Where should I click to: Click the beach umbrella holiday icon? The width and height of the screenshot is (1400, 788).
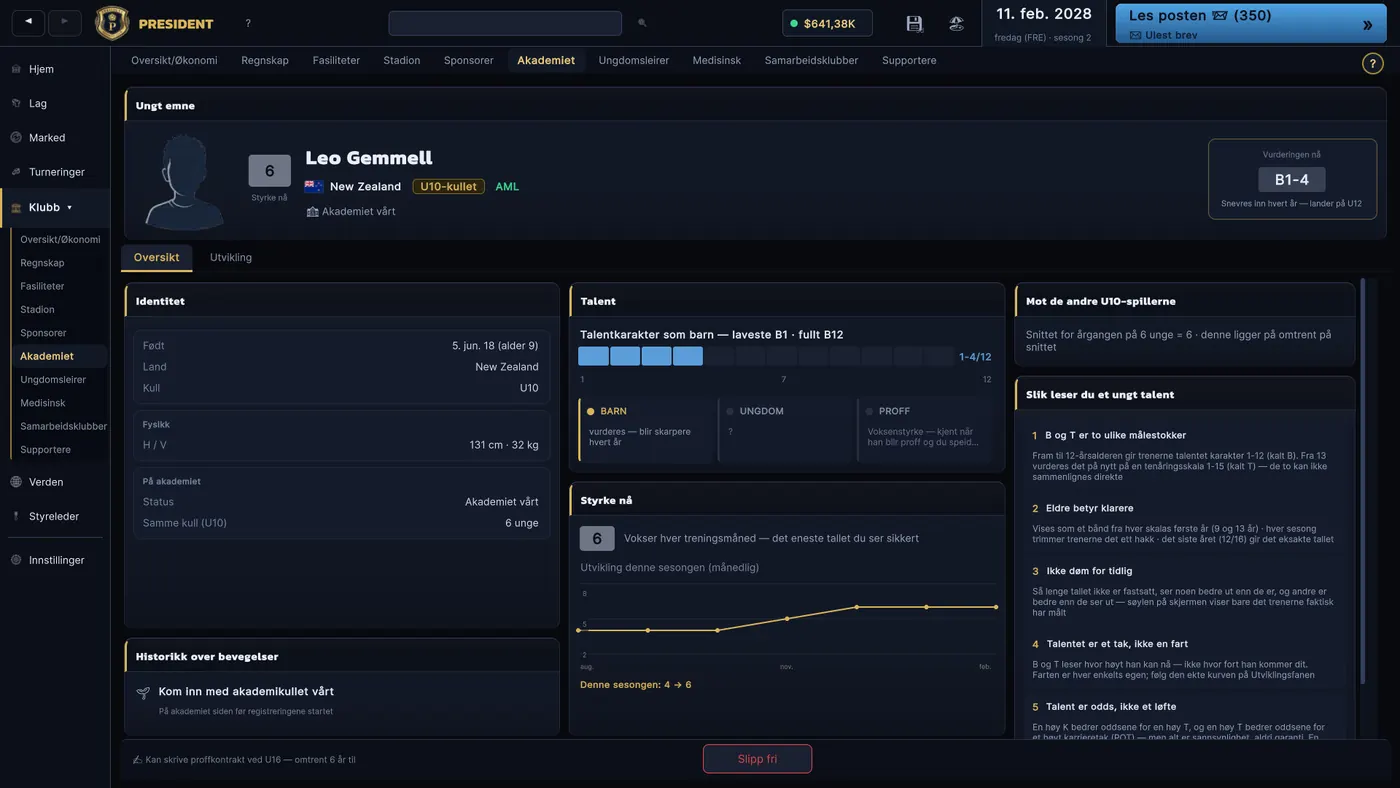click(957, 23)
